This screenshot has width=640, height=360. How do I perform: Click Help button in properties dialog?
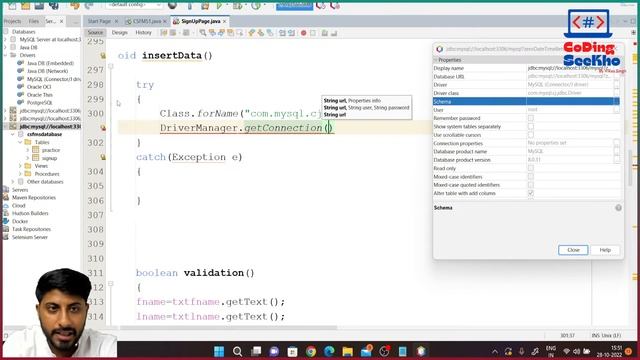[x=605, y=250]
